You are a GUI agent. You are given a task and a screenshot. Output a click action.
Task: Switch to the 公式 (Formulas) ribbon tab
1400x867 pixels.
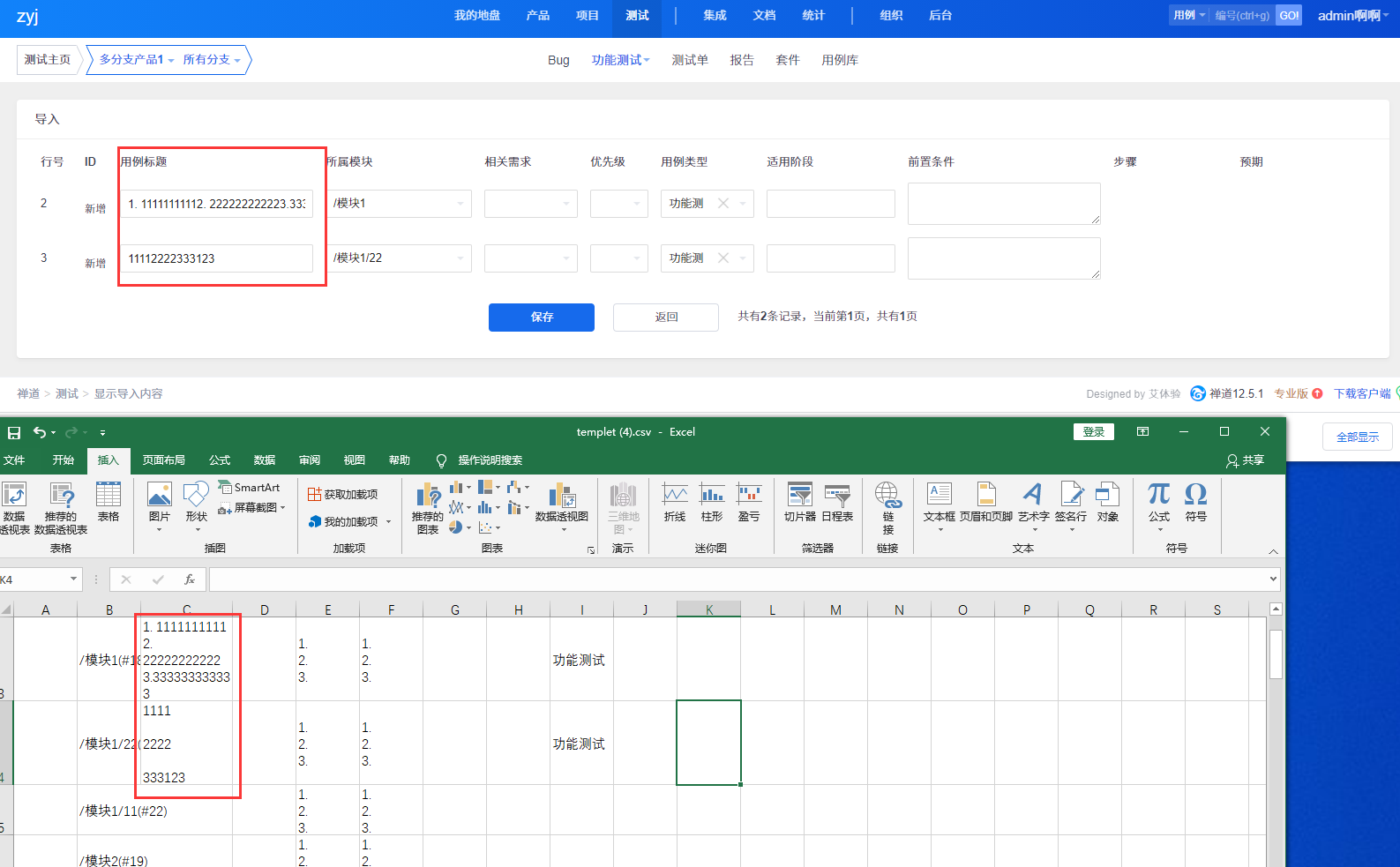(220, 460)
